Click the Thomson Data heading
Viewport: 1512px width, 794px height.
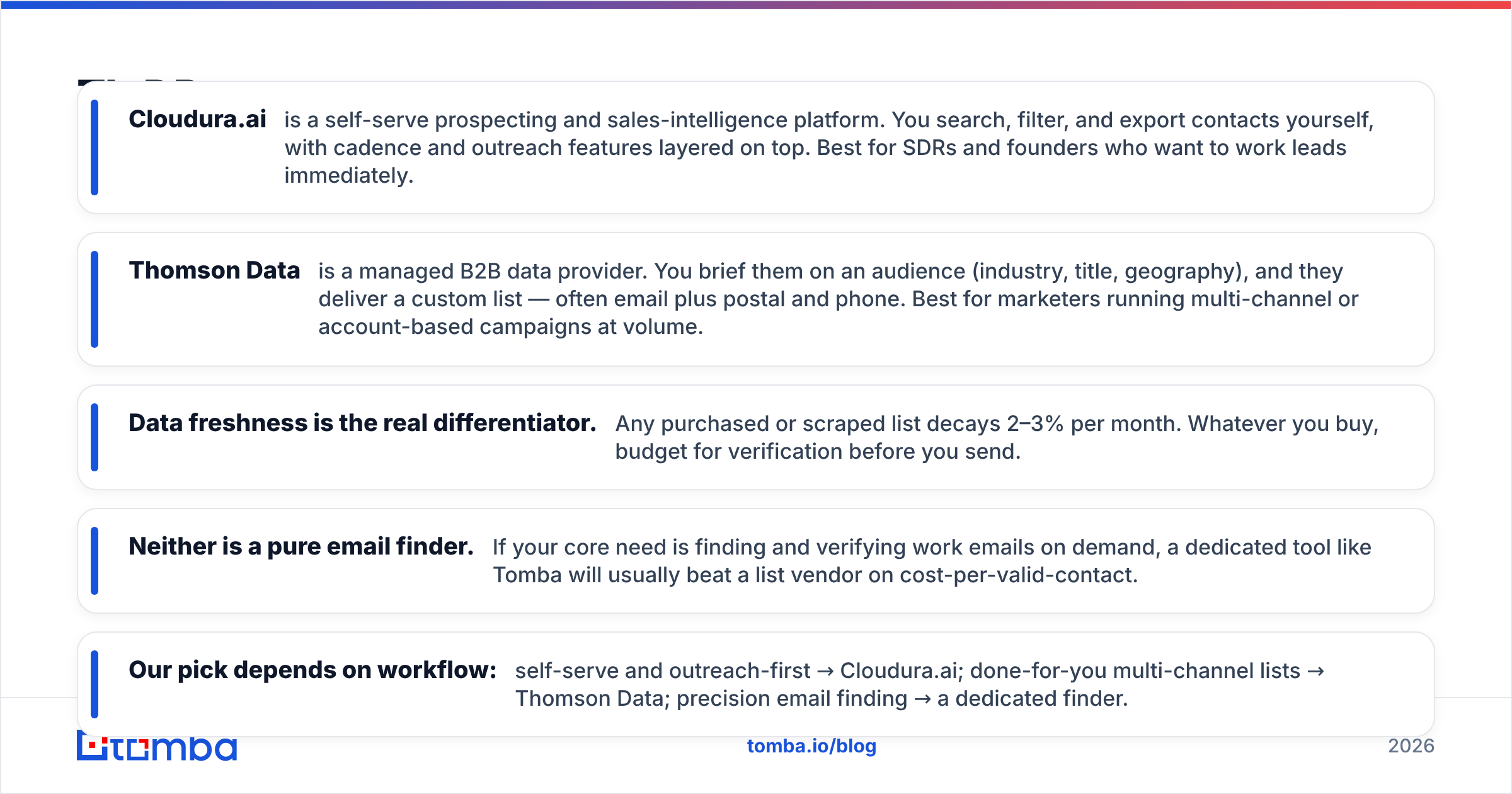point(214,270)
